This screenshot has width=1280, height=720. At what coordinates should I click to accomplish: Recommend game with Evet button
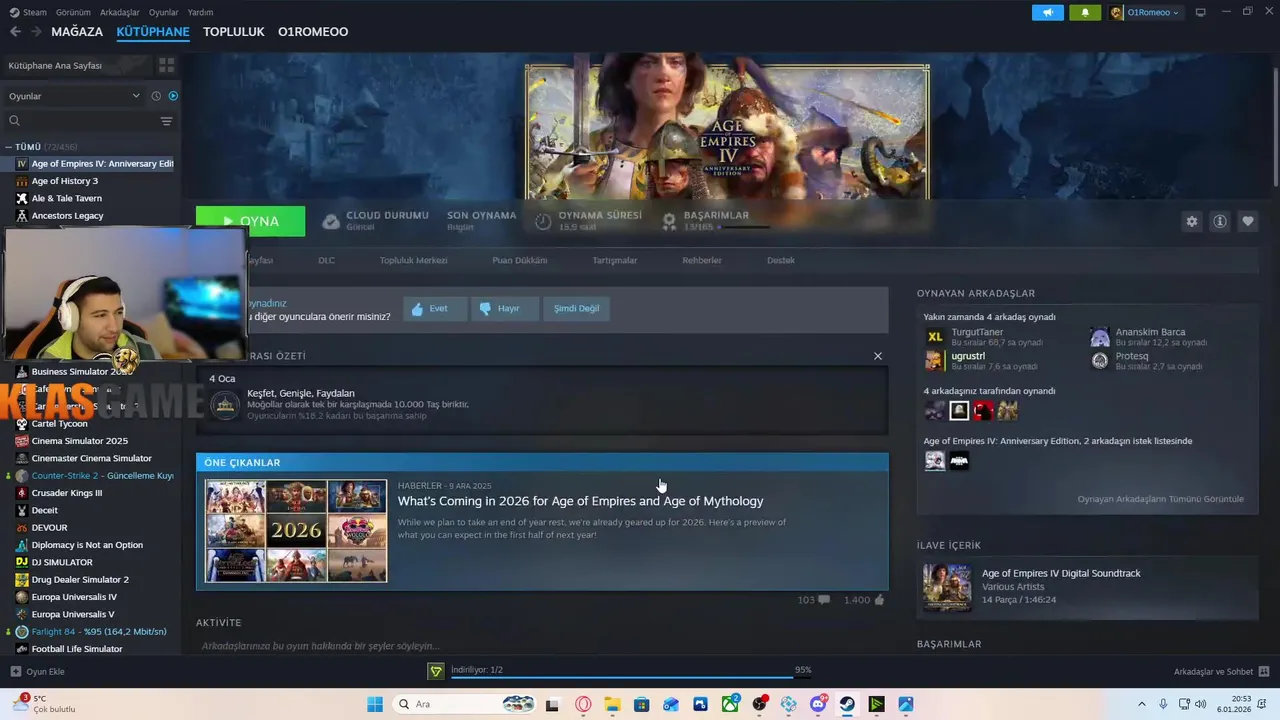[435, 308]
